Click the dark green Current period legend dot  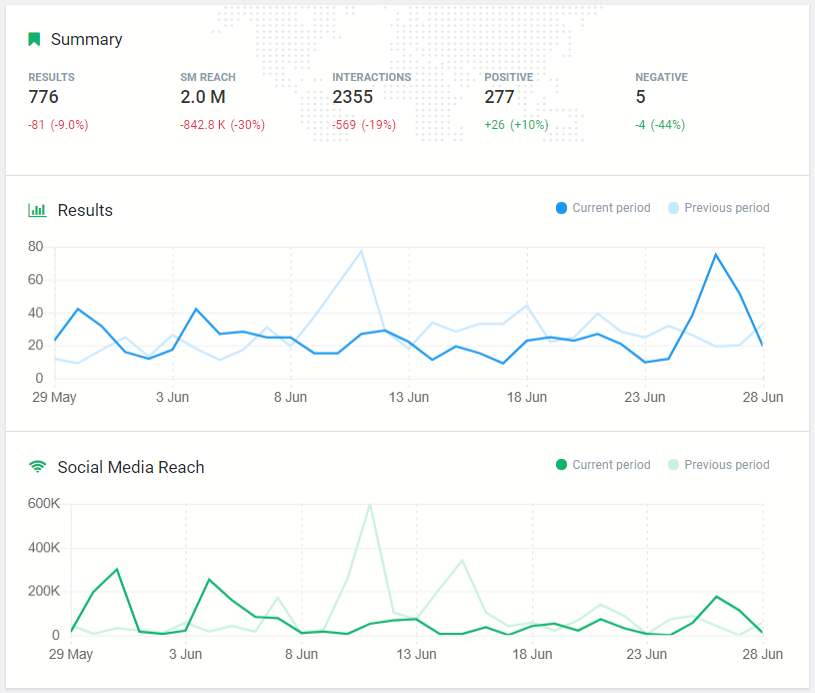pyautogui.click(x=561, y=465)
